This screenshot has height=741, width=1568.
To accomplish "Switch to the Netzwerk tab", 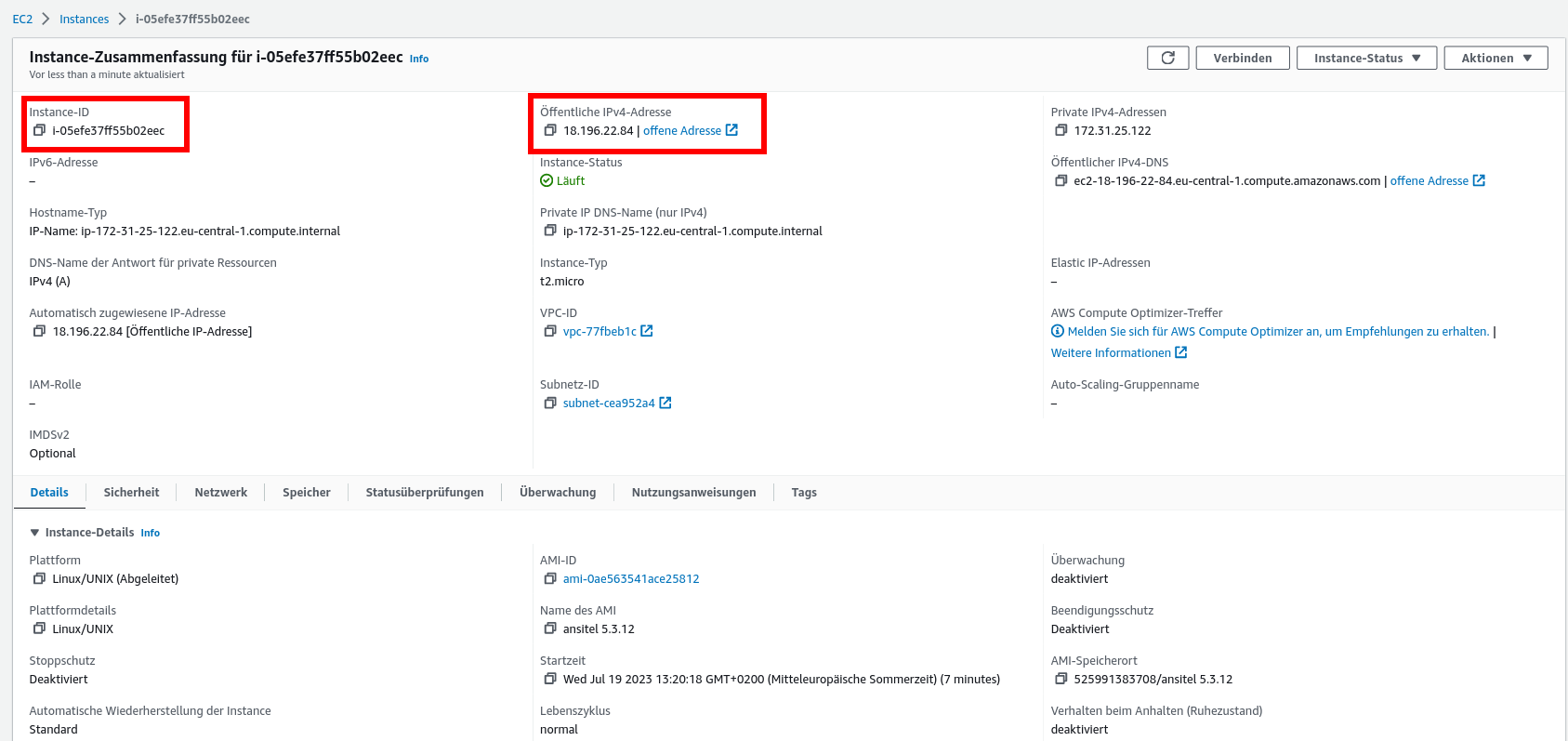I will (220, 492).
